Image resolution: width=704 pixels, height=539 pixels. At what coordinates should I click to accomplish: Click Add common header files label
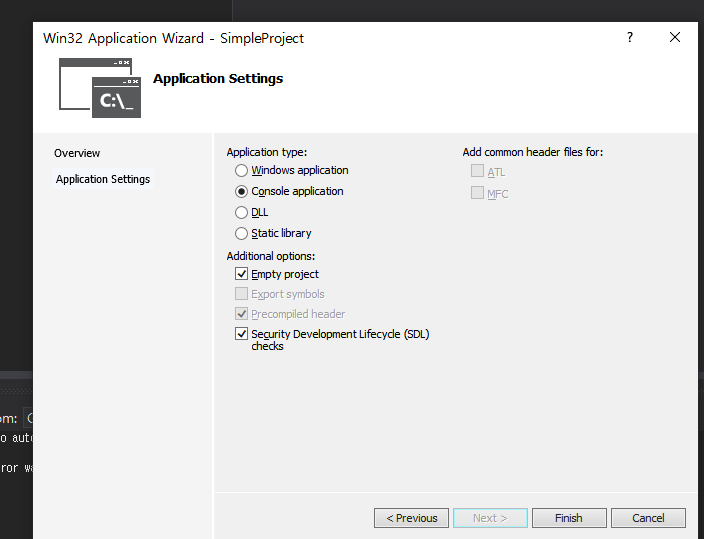[x=532, y=152]
